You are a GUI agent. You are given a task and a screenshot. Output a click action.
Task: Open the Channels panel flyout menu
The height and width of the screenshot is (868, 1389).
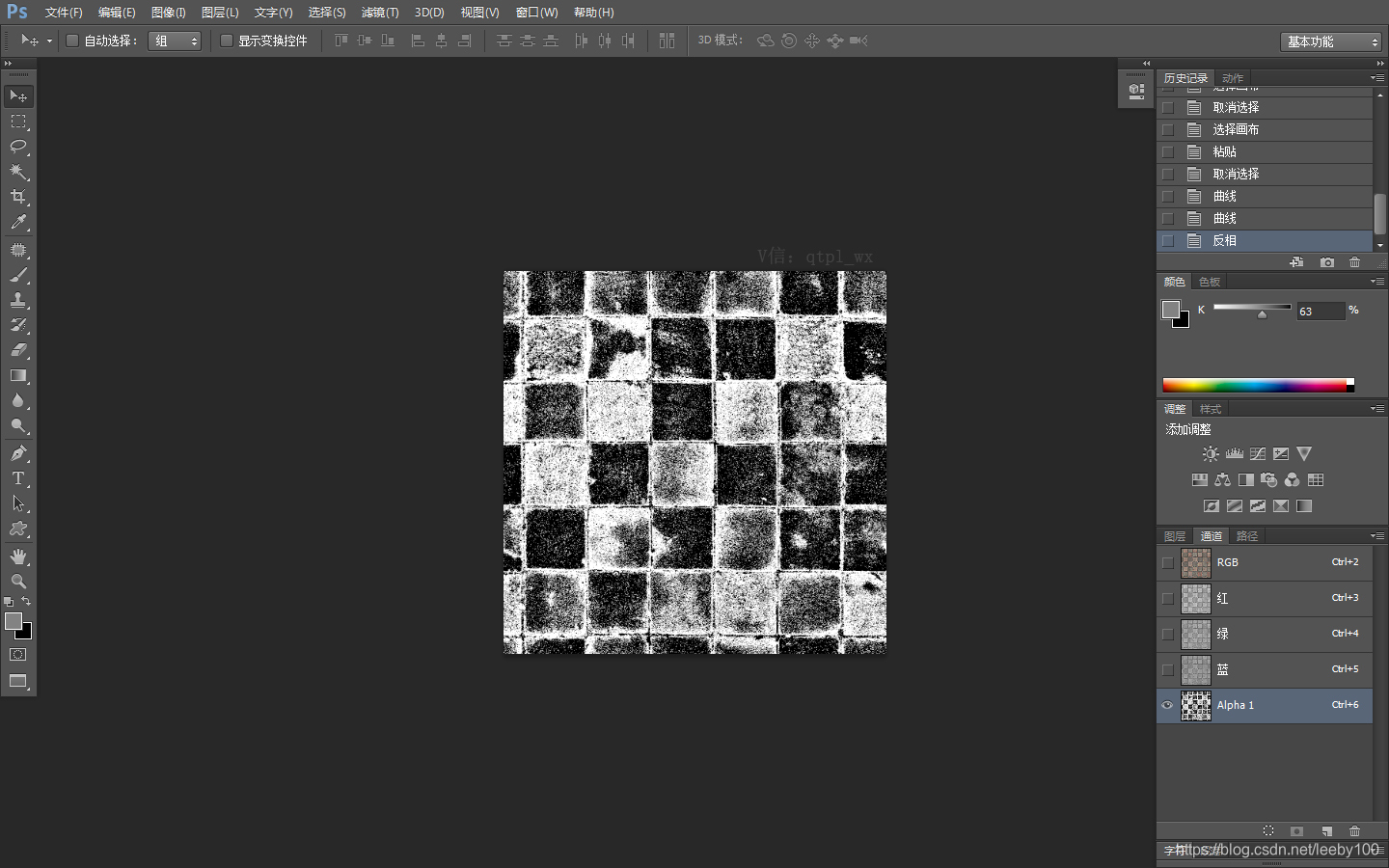point(1376,535)
